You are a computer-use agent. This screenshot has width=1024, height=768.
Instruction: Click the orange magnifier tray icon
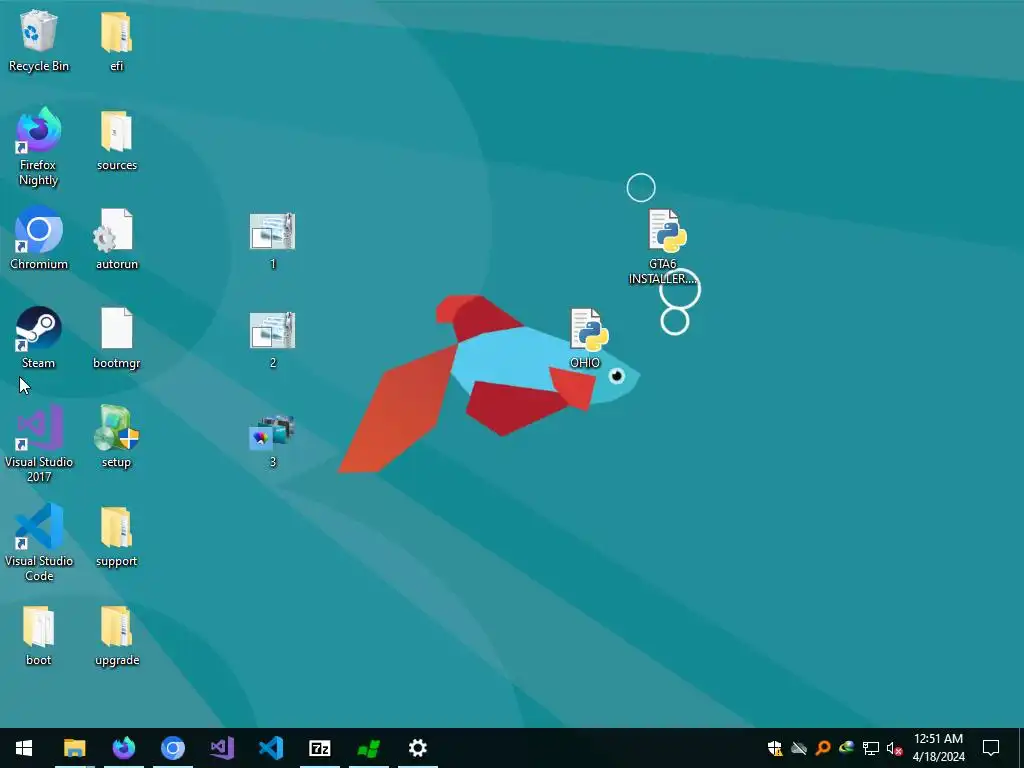(823, 748)
